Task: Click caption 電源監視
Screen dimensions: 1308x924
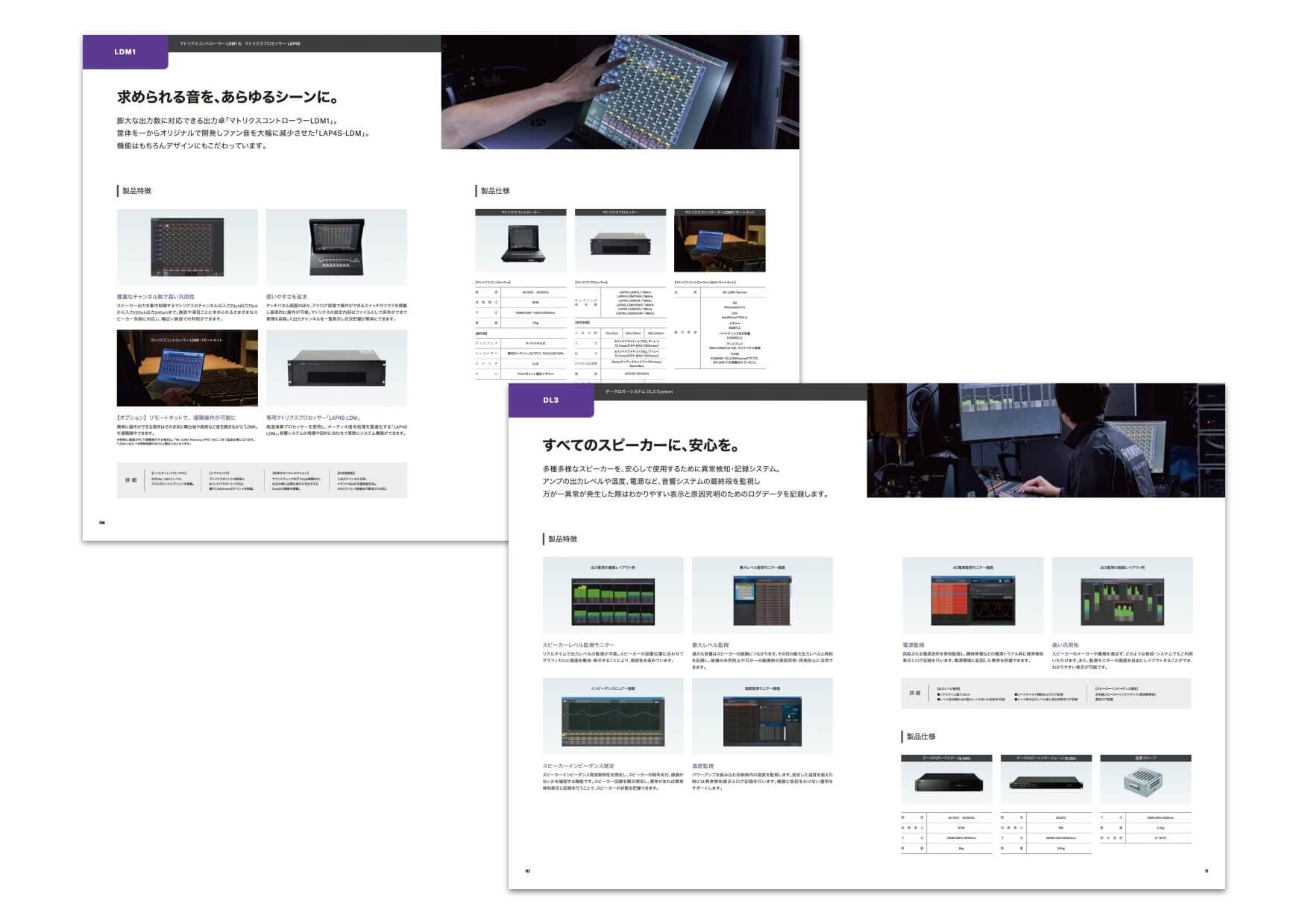Action: pyautogui.click(x=914, y=645)
